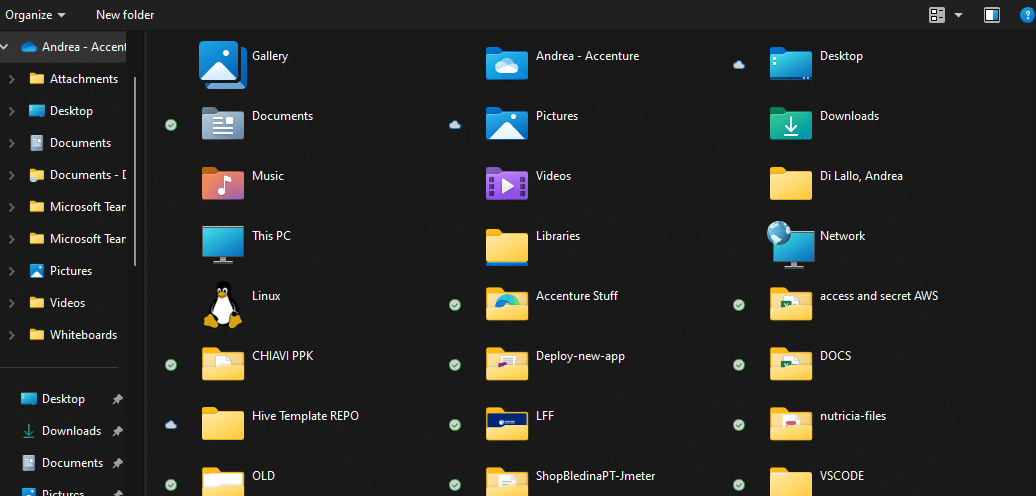Create a New folder

click(x=126, y=15)
